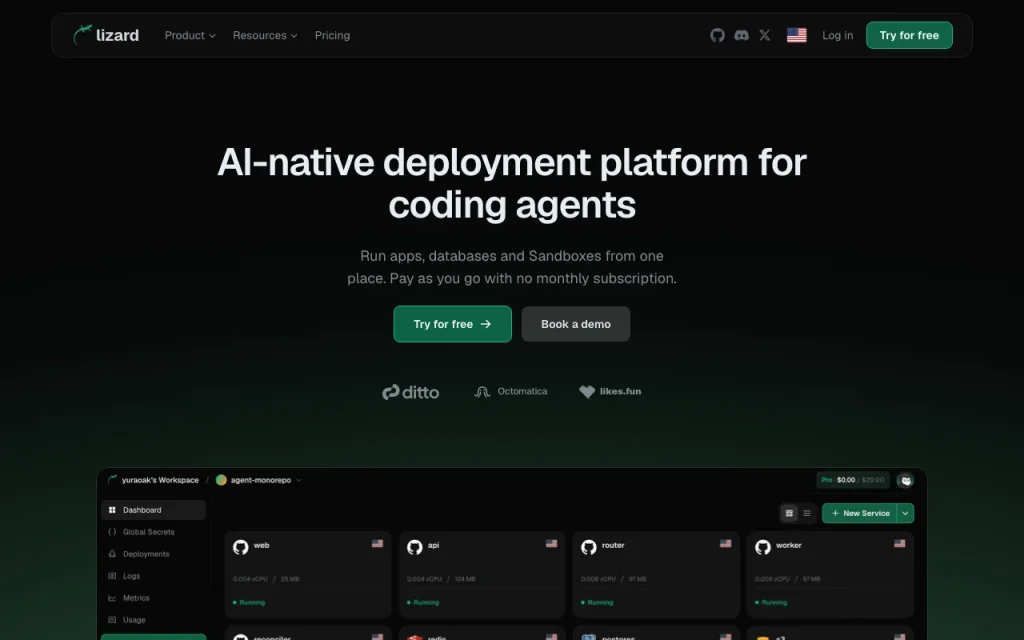Click the lizard logo in the header
This screenshot has width=1024, height=640.
click(106, 35)
